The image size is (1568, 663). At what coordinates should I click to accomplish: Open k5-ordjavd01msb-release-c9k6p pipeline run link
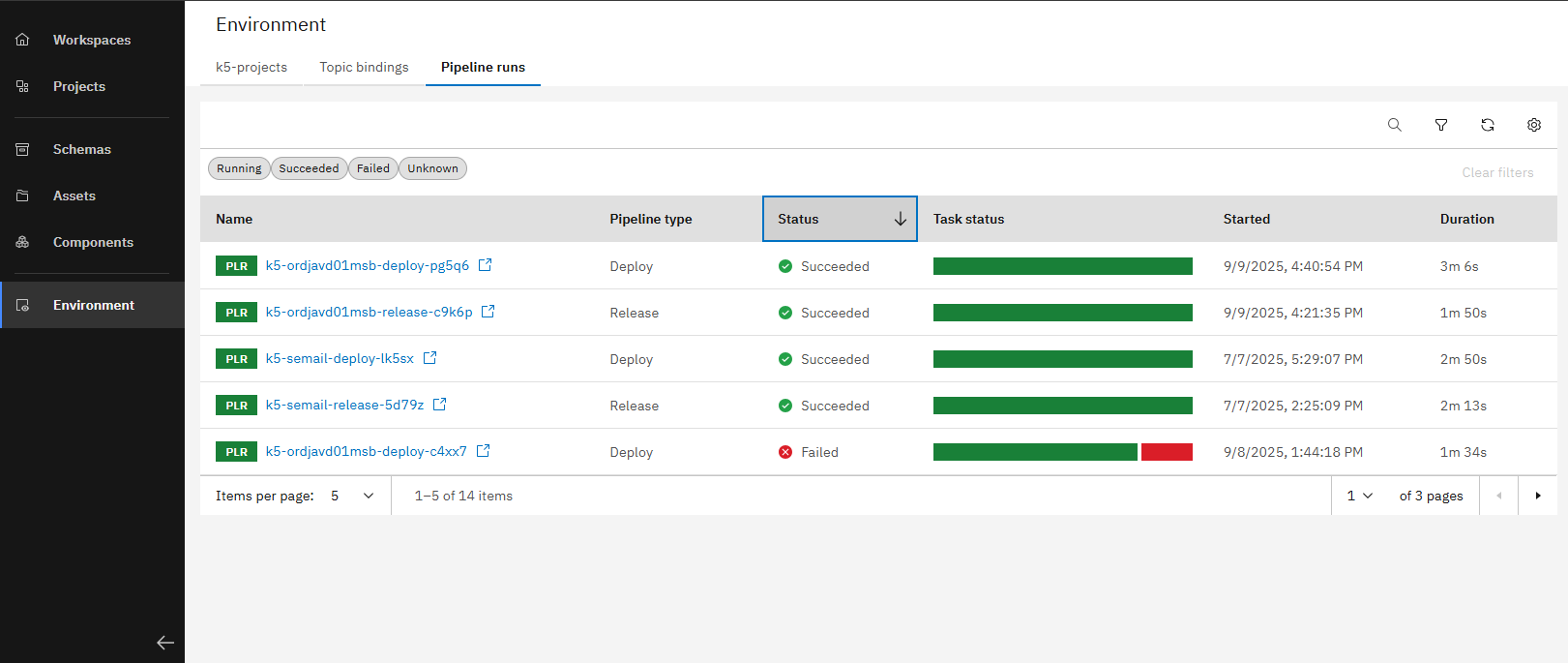369,312
